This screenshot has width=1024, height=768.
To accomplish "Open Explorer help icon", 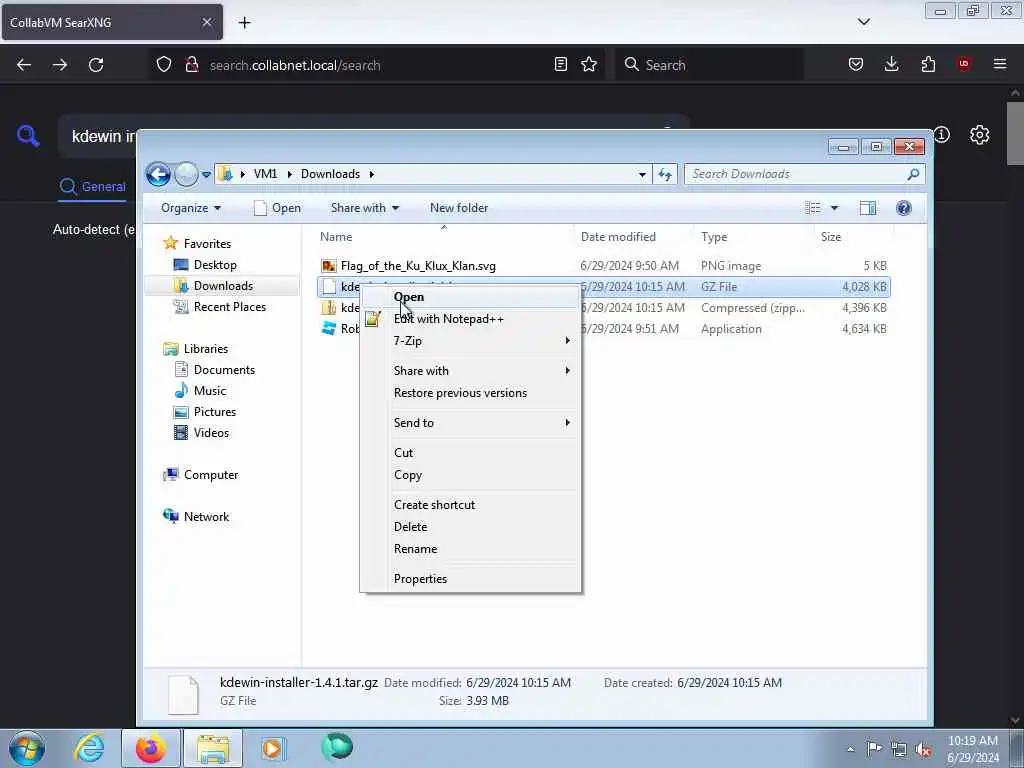I will 904,208.
